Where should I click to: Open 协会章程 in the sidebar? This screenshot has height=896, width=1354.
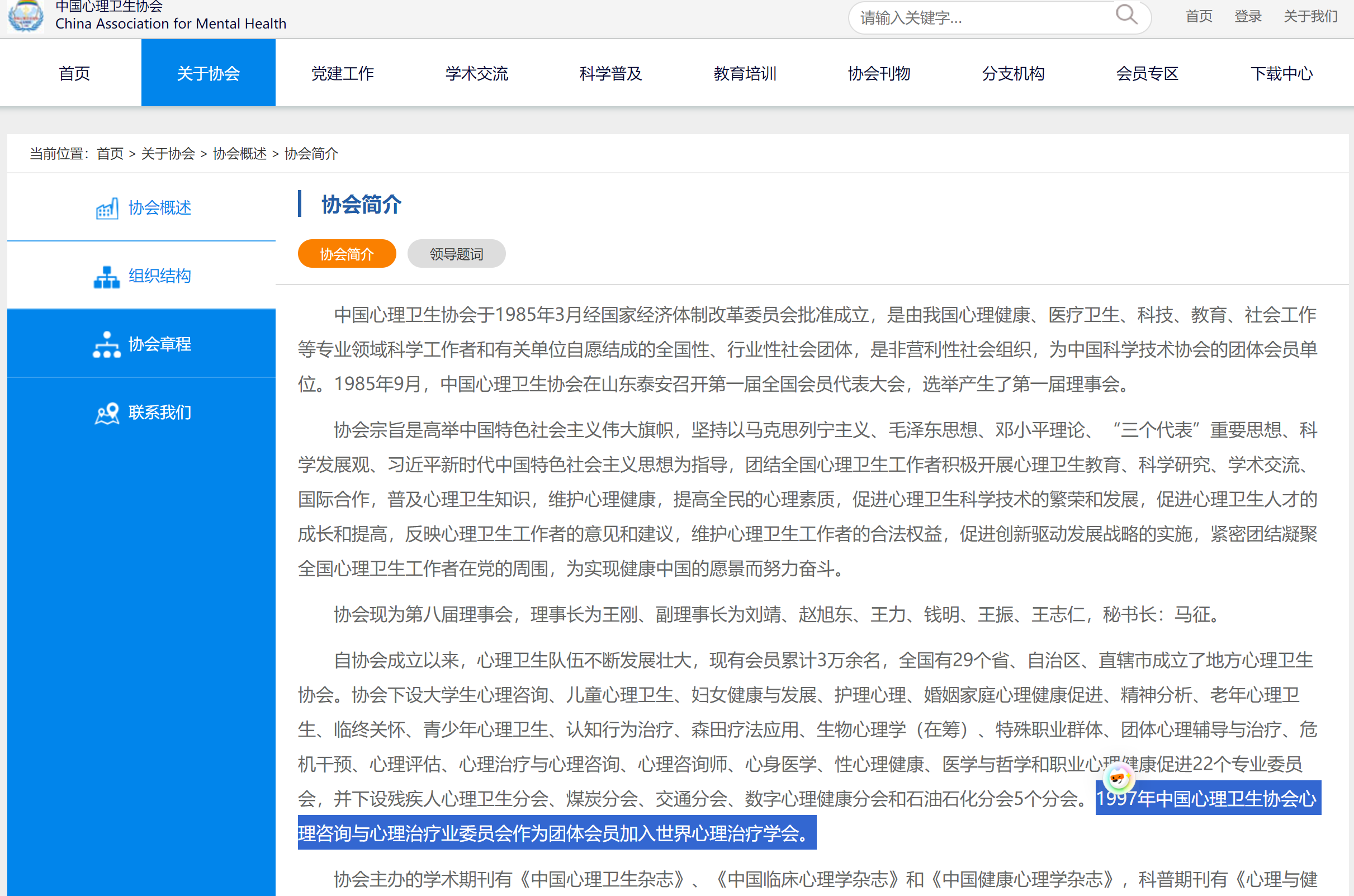tap(141, 344)
